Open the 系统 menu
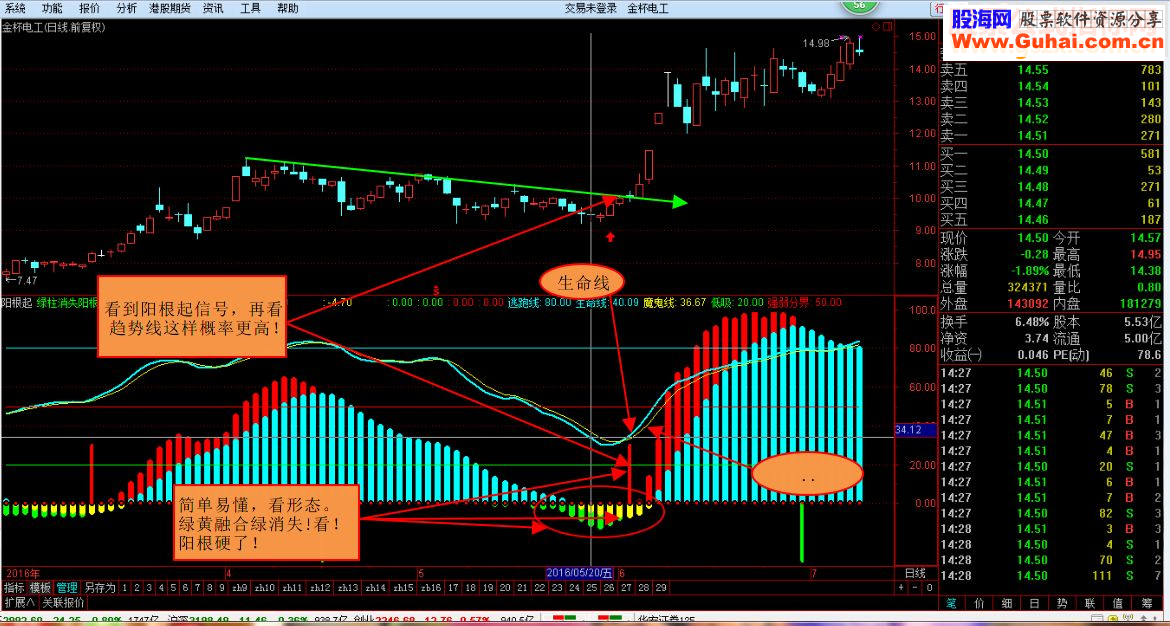The image size is (1170, 626). [x=14, y=8]
